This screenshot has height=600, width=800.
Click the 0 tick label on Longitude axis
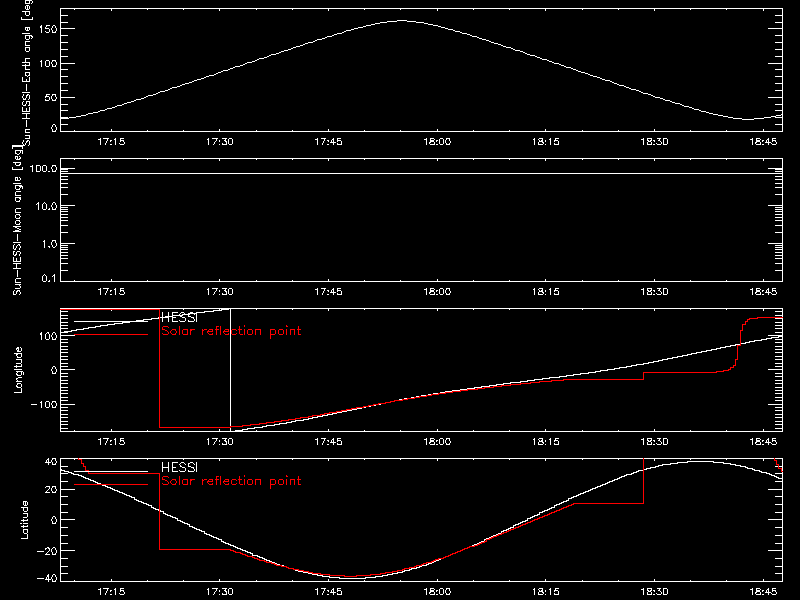tap(55, 370)
